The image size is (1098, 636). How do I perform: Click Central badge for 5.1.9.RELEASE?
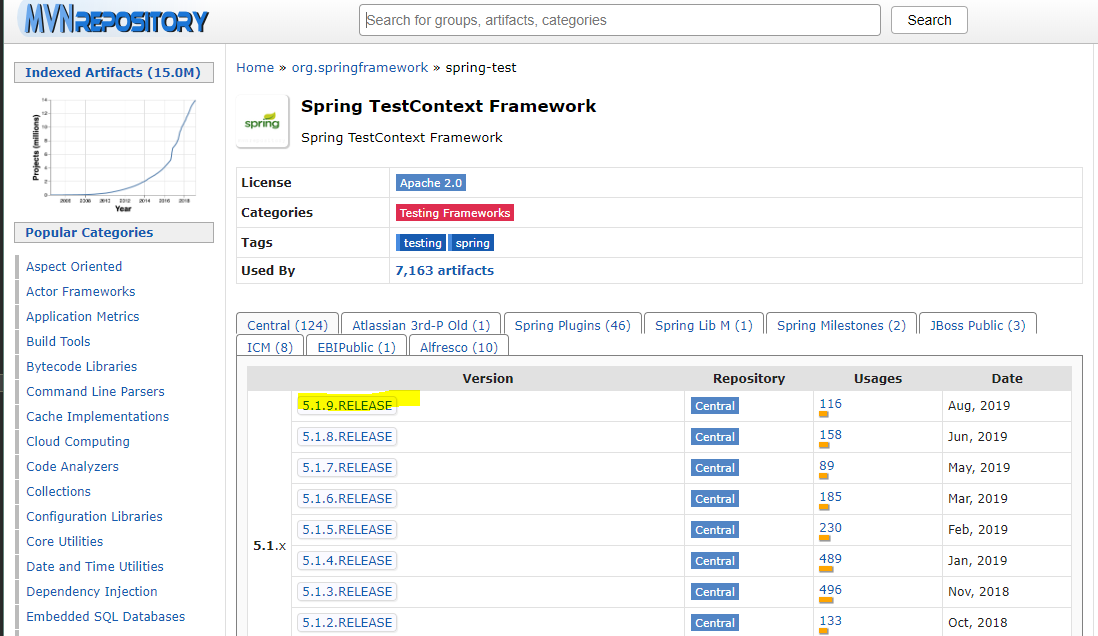click(x=714, y=406)
